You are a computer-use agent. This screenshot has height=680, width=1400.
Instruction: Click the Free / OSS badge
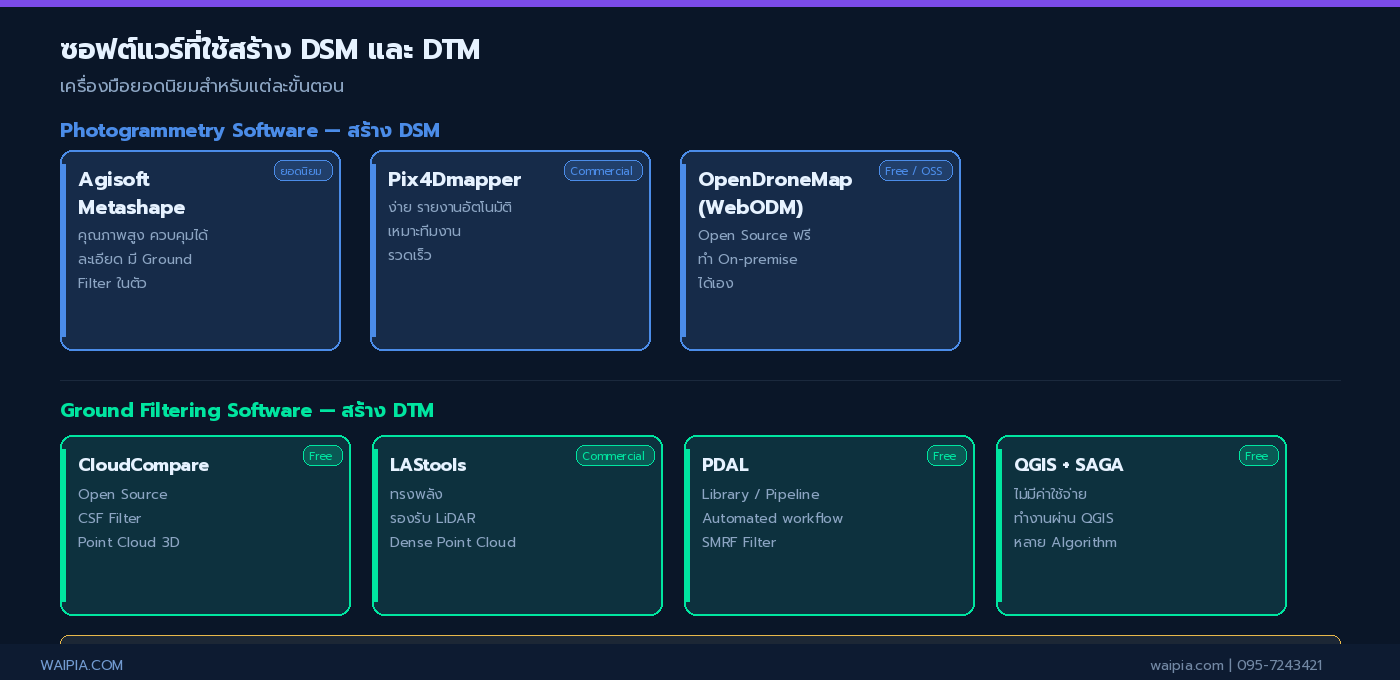[915, 171]
